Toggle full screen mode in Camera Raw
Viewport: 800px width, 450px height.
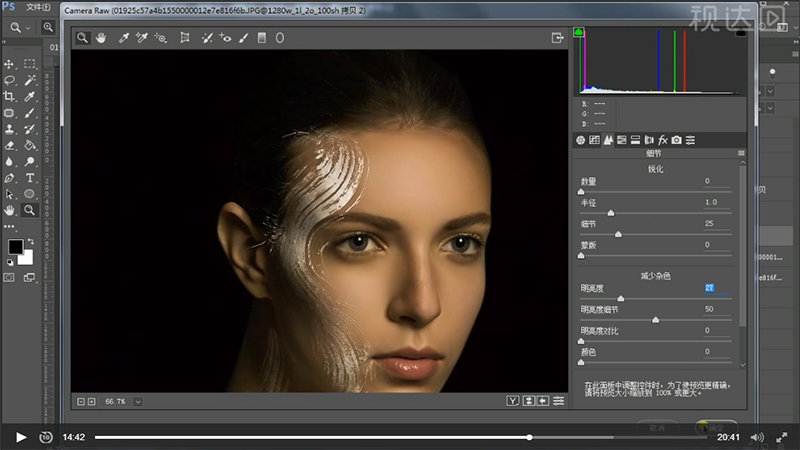(557, 38)
